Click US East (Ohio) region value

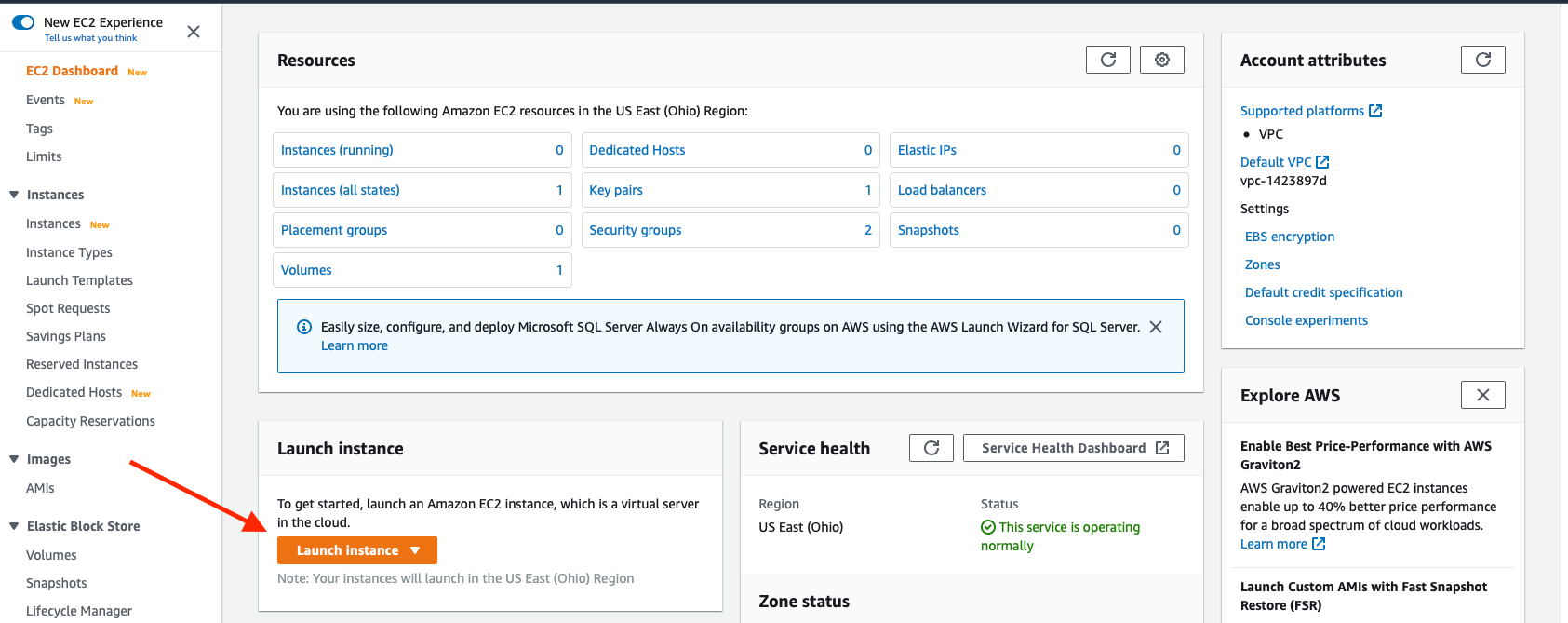tap(801, 527)
